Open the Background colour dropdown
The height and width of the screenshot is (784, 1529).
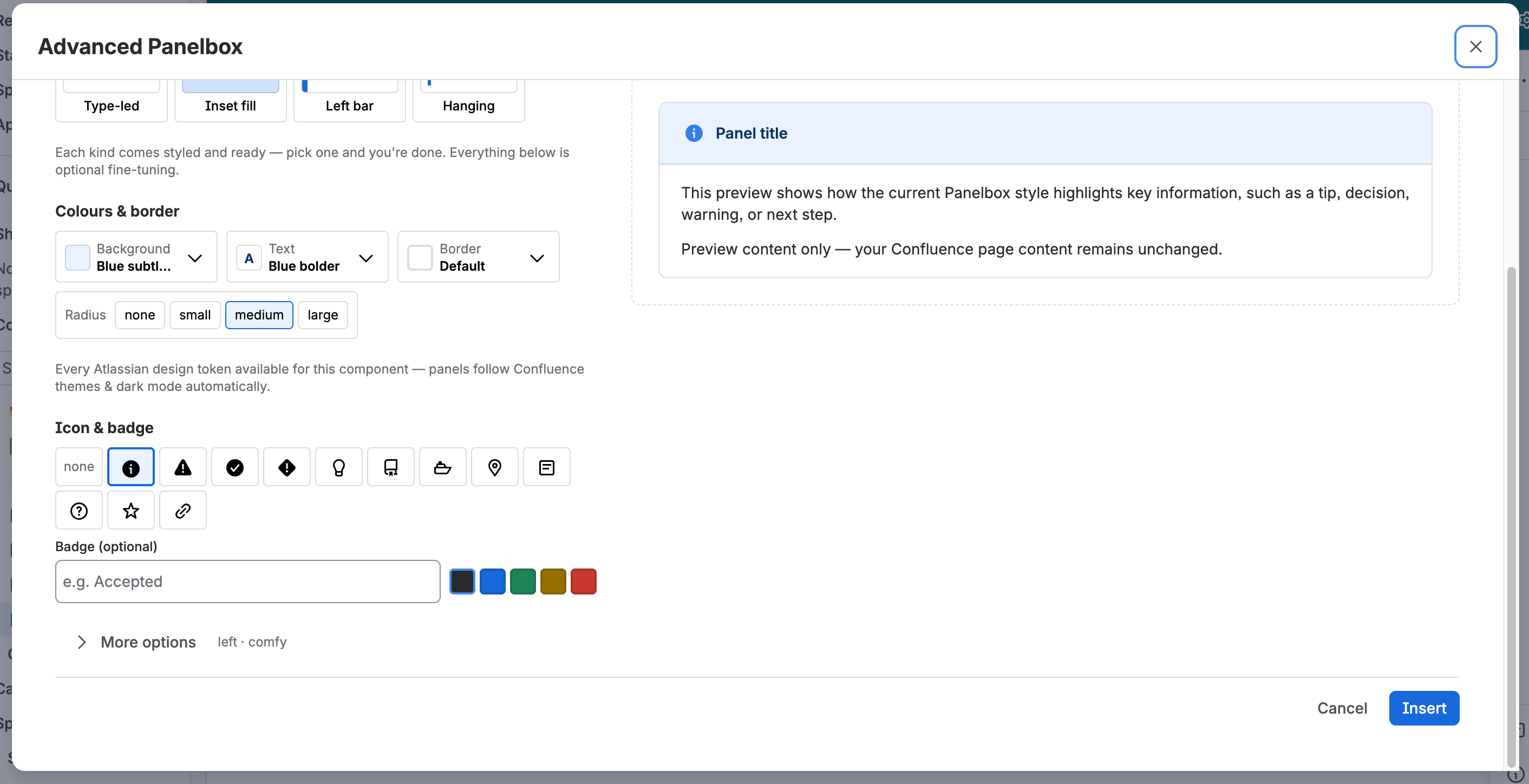[x=136, y=257]
